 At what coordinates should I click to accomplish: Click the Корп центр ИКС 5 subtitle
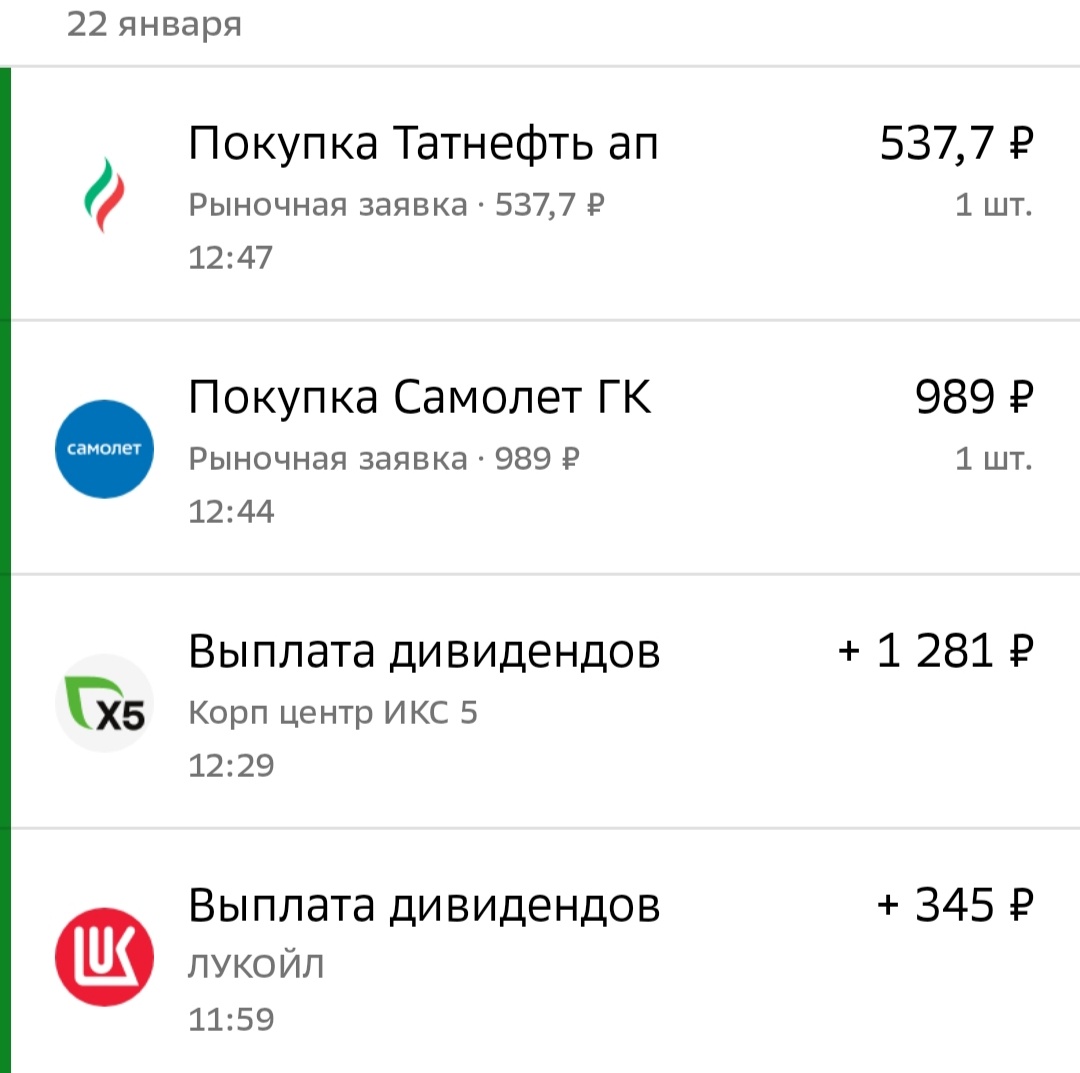(334, 712)
